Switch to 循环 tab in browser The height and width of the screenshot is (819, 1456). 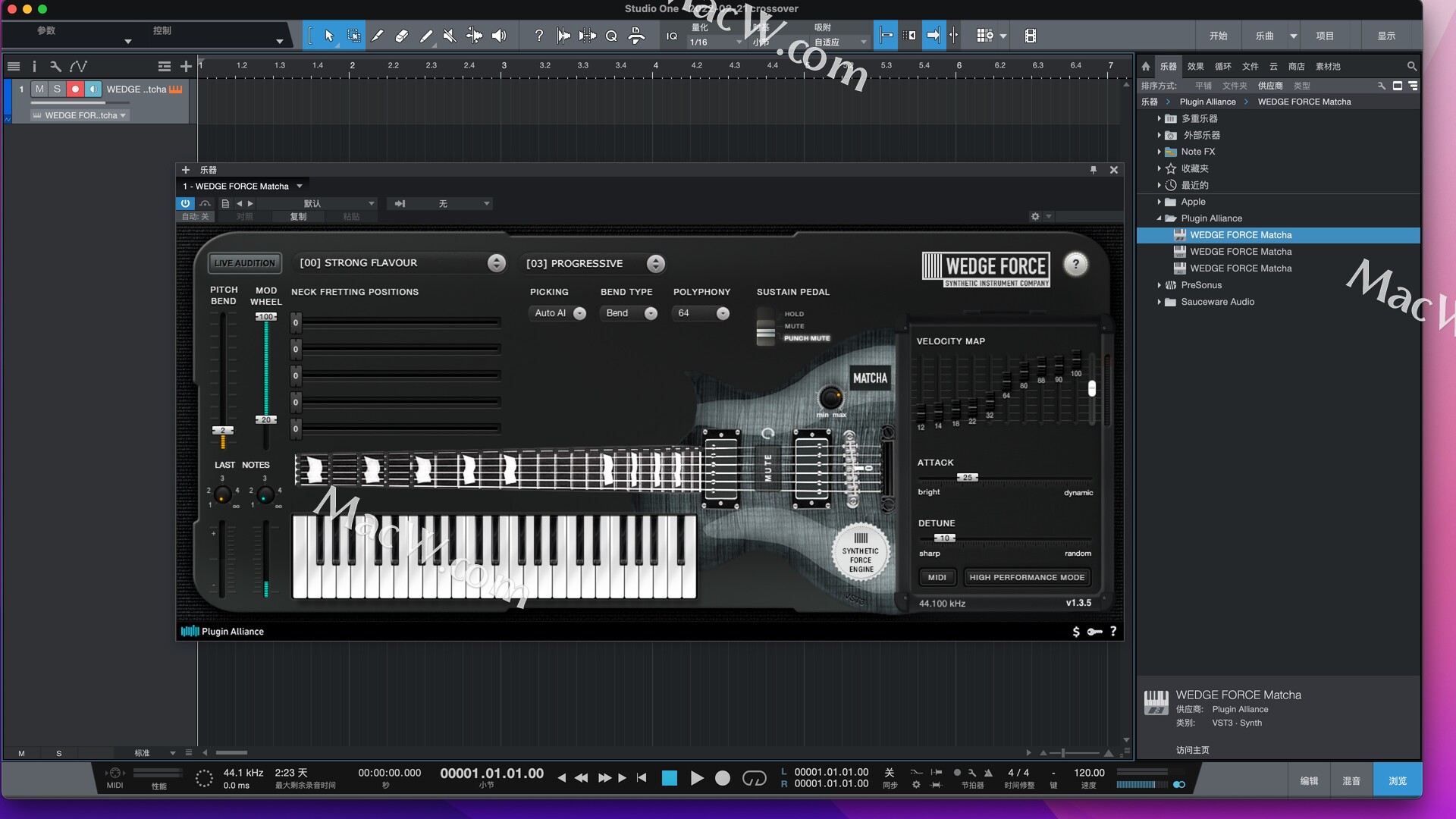(1222, 66)
